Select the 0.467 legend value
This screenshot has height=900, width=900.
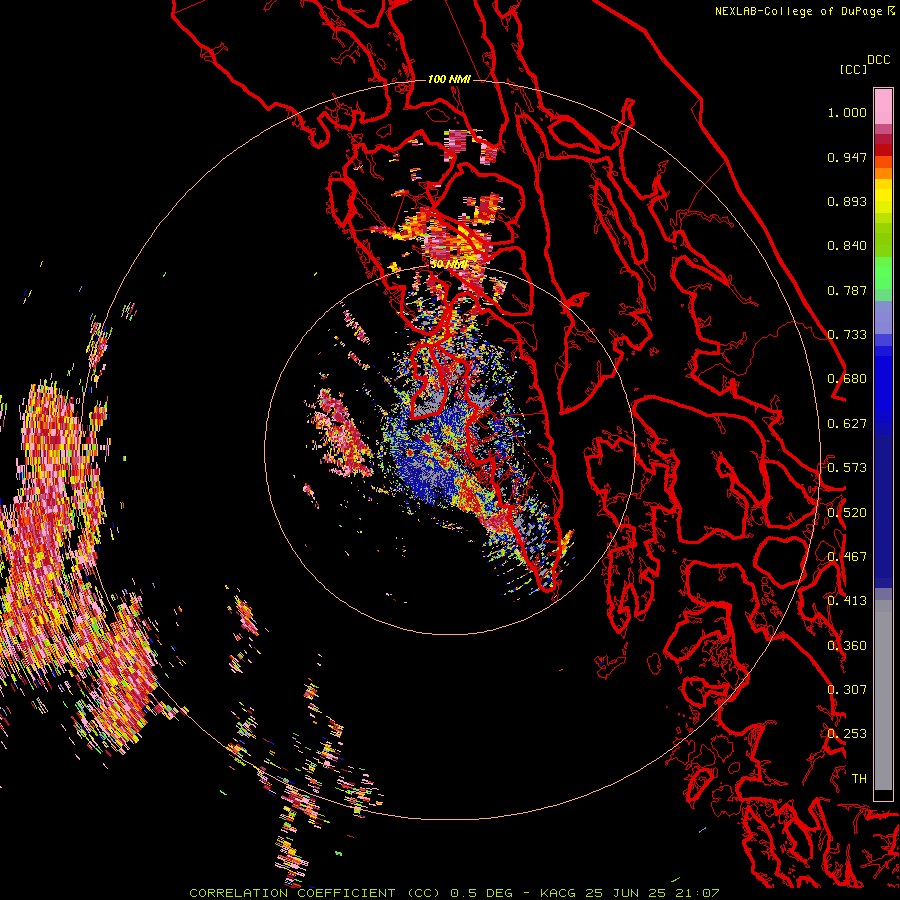pyautogui.click(x=847, y=557)
